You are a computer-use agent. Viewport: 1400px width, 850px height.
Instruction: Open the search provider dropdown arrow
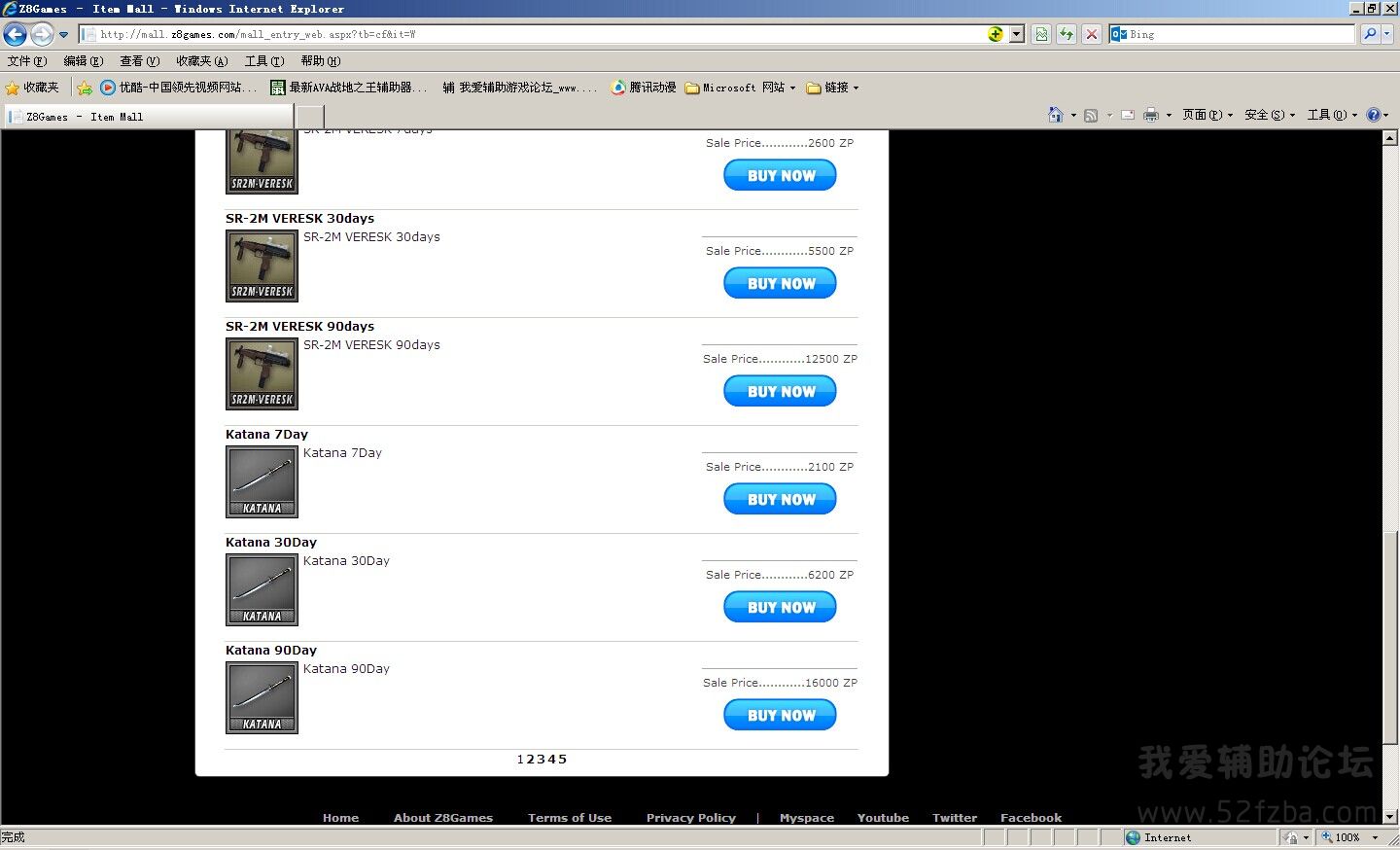[1387, 34]
